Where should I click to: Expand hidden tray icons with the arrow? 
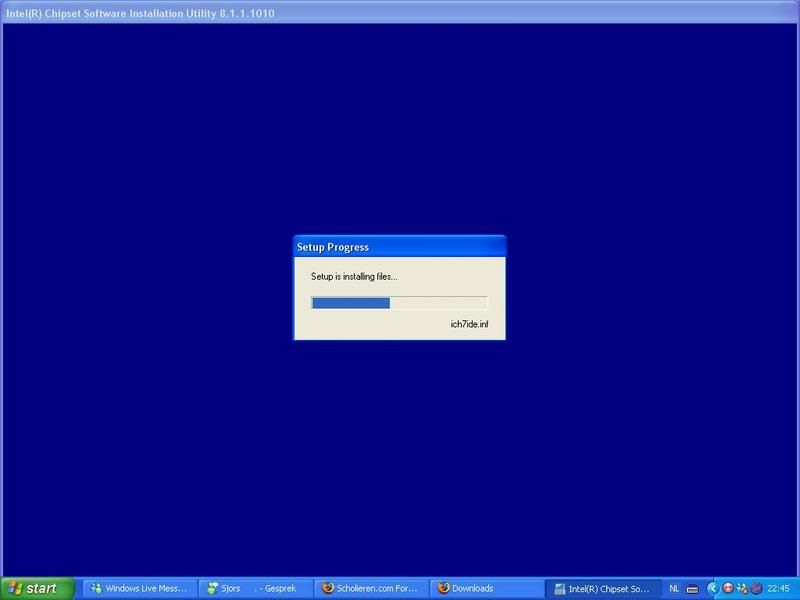[712, 589]
